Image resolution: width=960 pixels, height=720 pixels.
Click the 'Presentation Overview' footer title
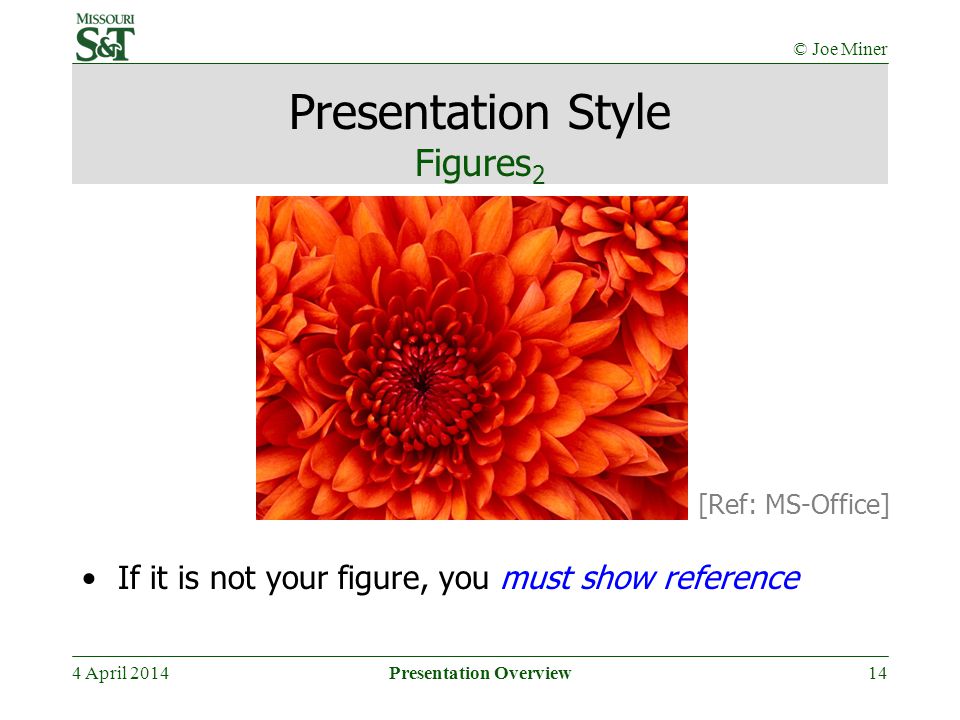480,673
